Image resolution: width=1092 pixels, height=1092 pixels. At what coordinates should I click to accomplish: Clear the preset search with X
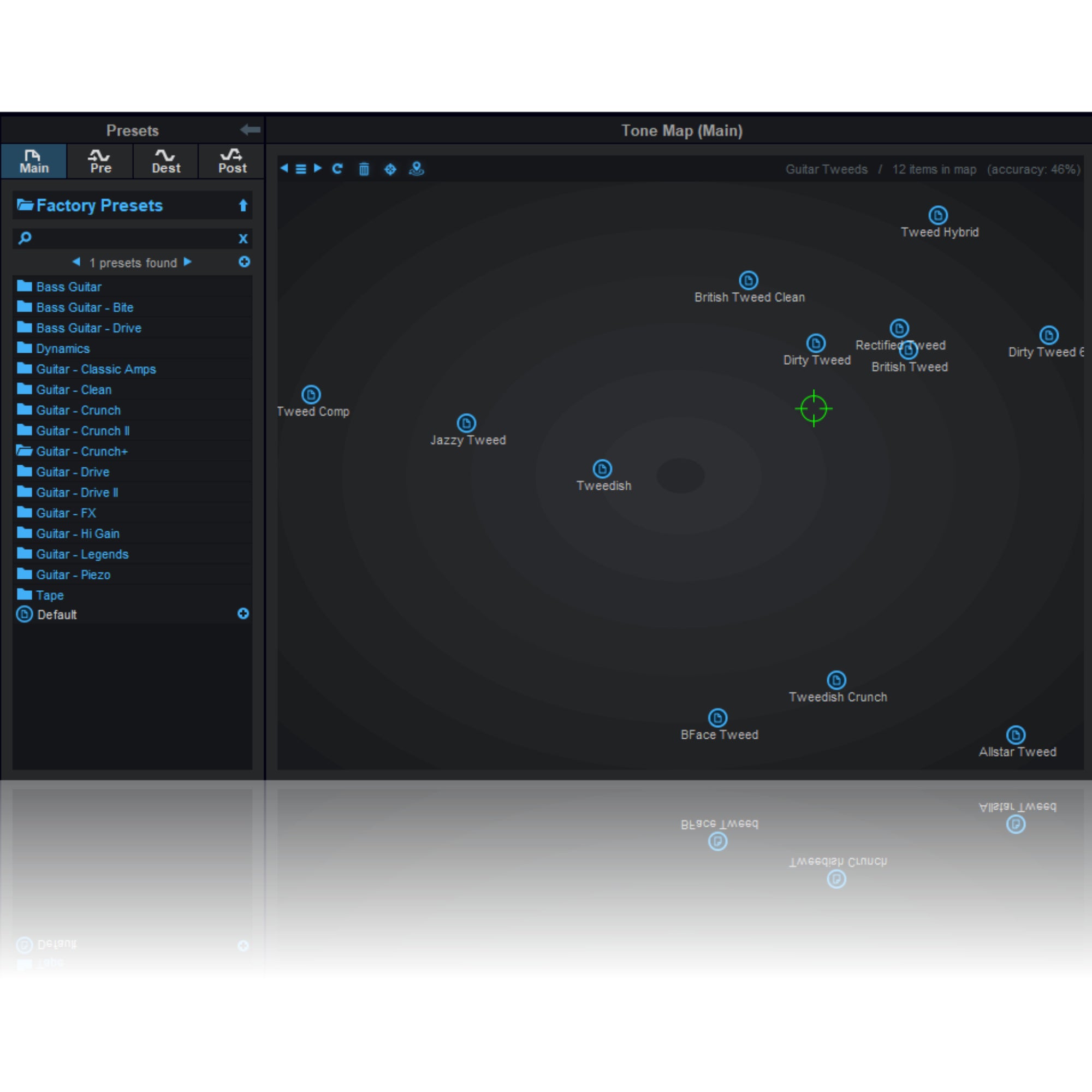(243, 239)
